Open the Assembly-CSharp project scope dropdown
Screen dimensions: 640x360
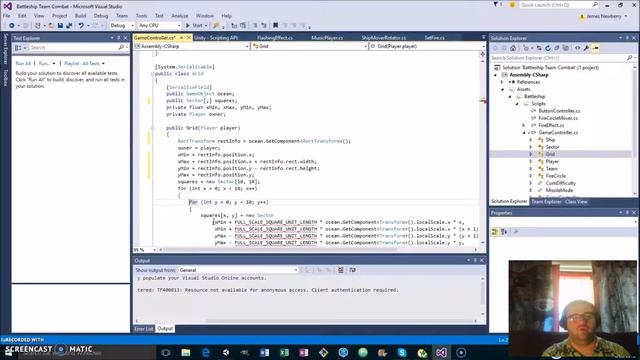[192, 46]
